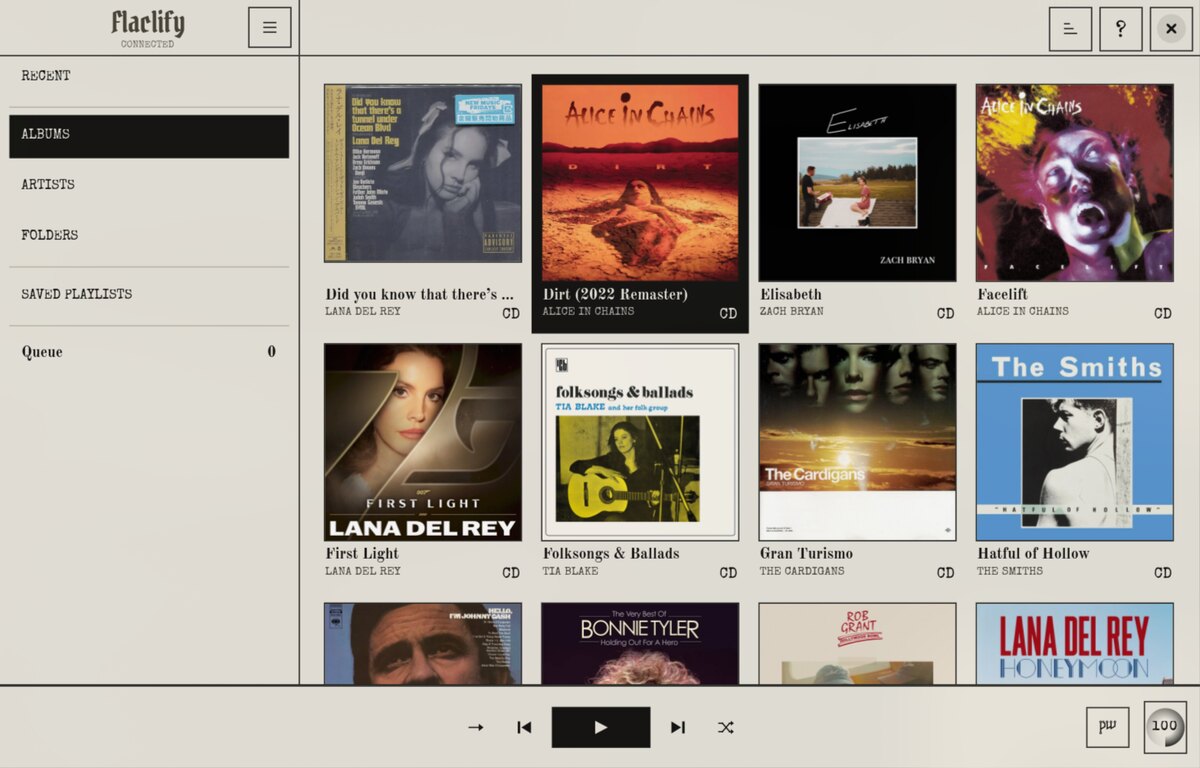Screen dimensions: 1200x768
Task: Click 'ALICE IN CHAINS' under Facelift
Action: [1023, 312]
